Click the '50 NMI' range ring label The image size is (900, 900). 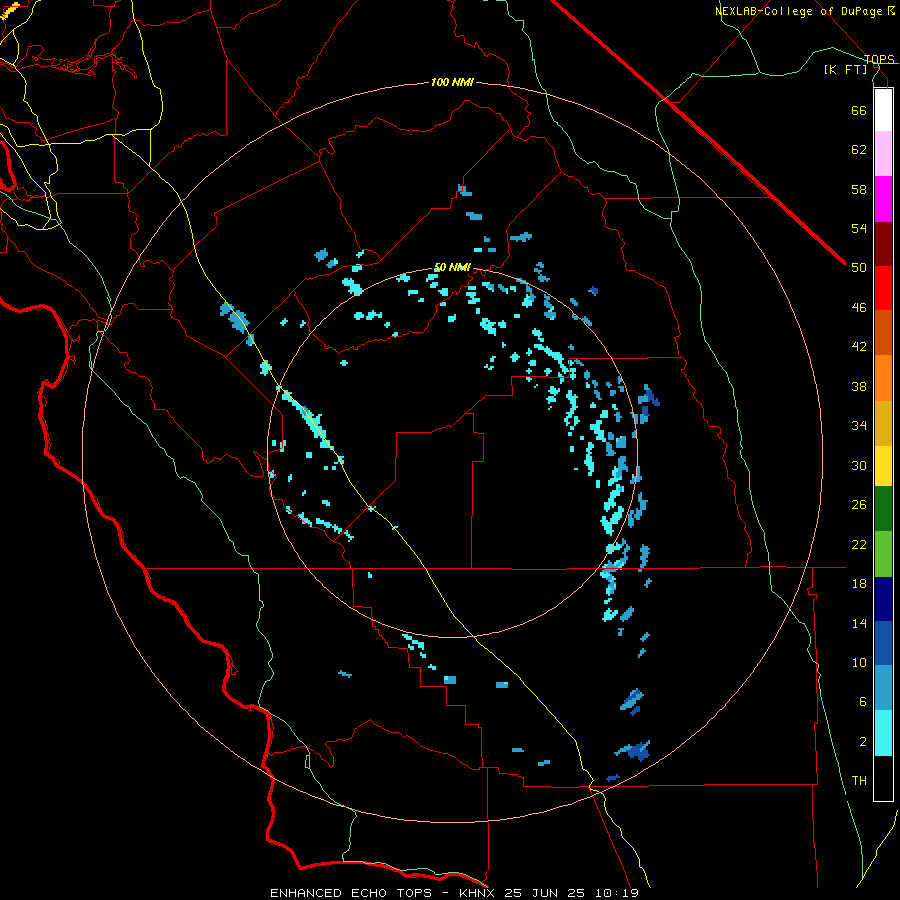tap(452, 267)
